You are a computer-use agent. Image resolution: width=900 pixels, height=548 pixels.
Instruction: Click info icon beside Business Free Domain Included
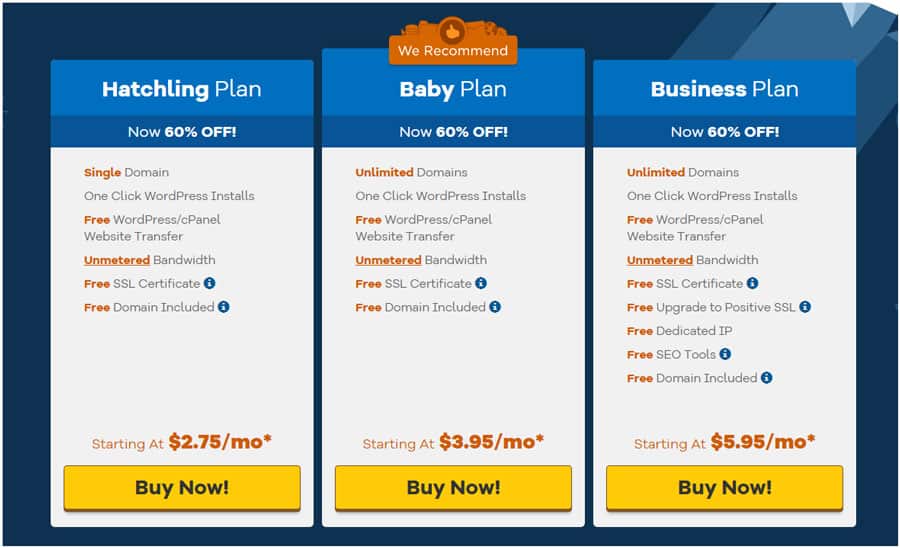point(766,378)
